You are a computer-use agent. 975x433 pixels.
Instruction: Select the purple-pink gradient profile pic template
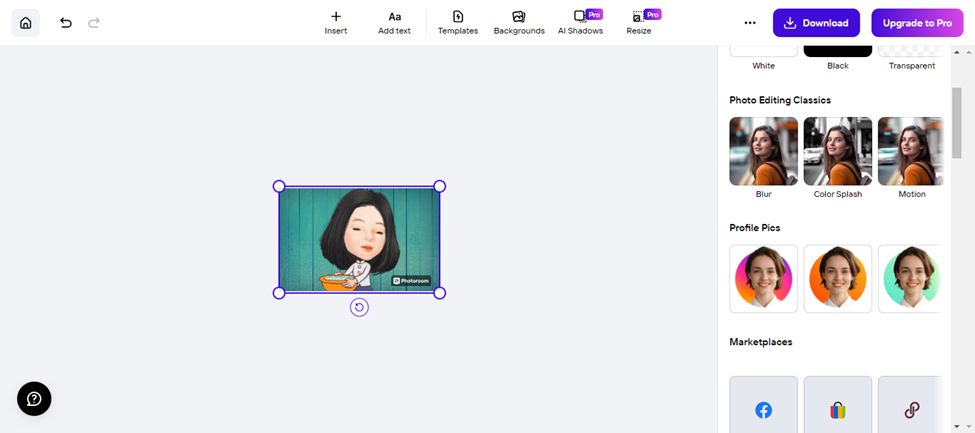pyautogui.click(x=764, y=279)
